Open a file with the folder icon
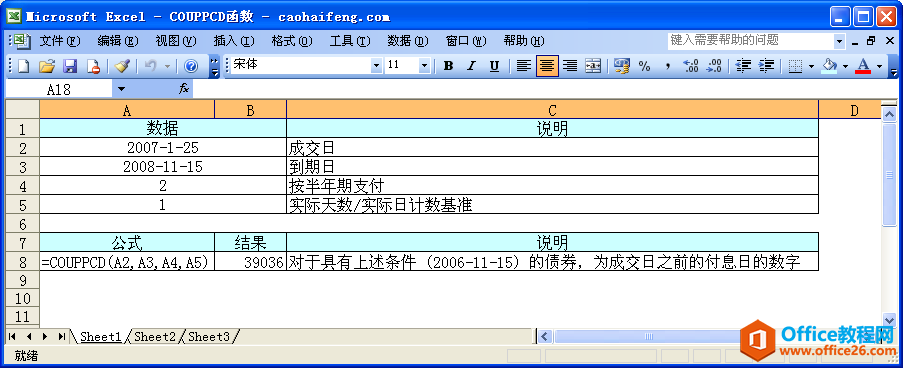 coord(47,66)
